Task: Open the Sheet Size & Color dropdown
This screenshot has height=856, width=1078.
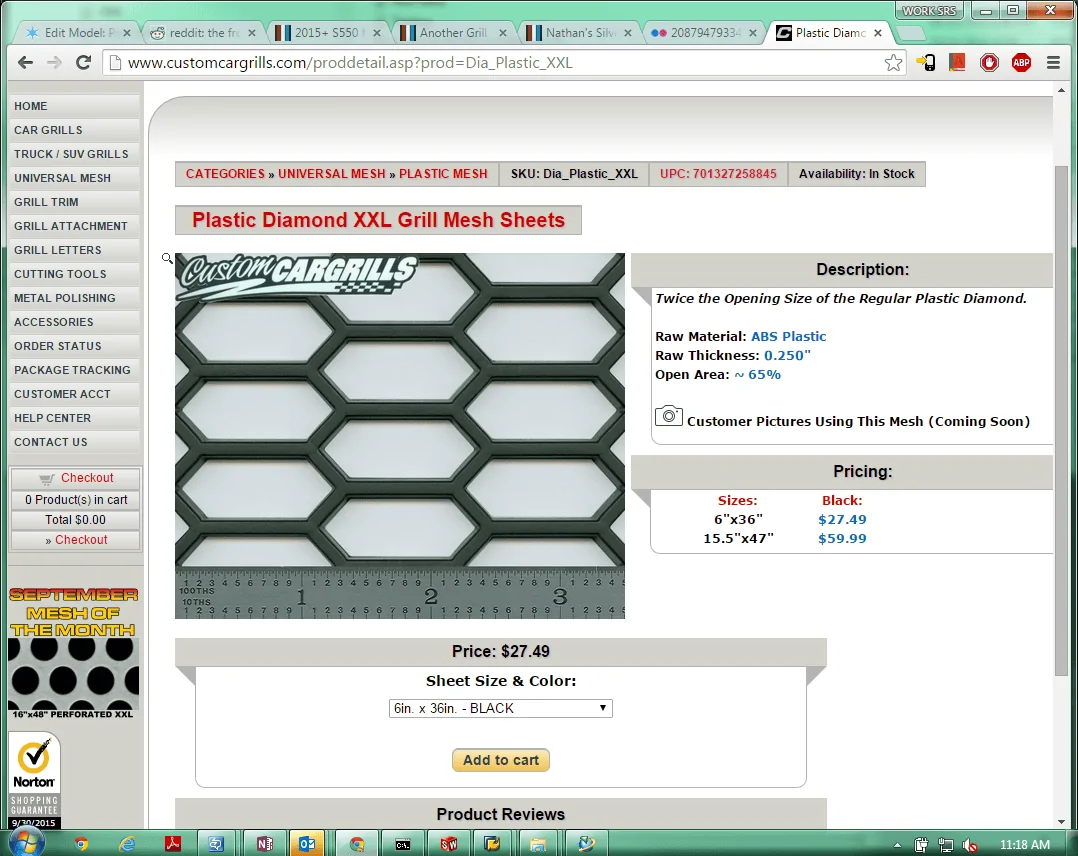Action: 500,708
